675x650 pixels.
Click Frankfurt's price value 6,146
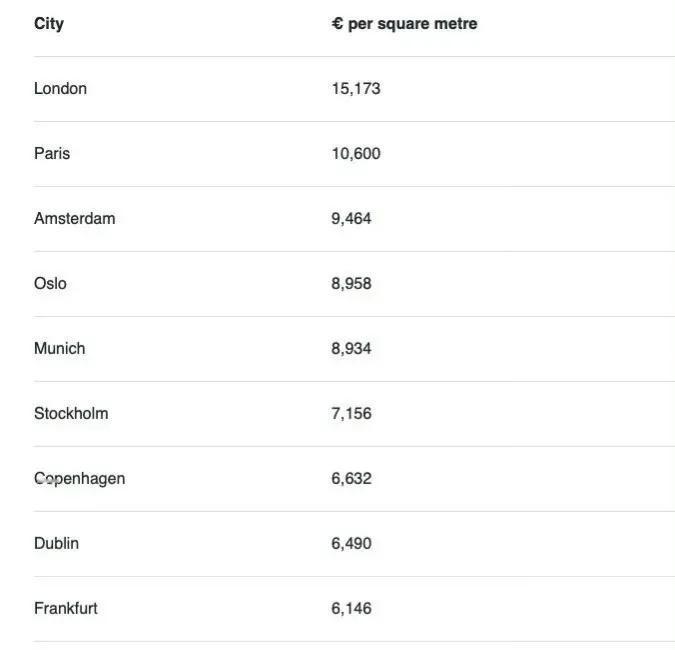tap(351, 609)
